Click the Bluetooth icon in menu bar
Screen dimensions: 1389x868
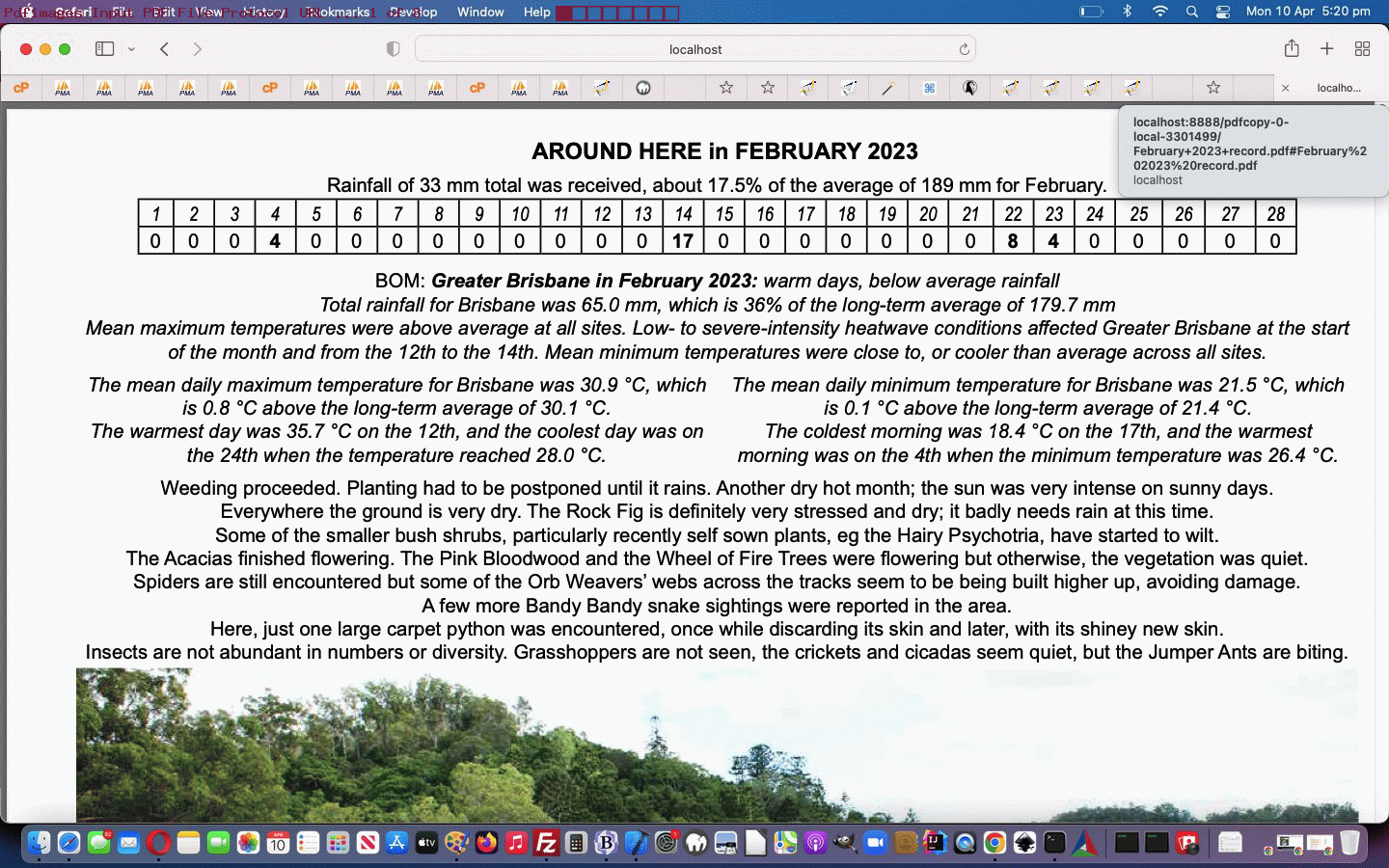pyautogui.click(x=1127, y=12)
